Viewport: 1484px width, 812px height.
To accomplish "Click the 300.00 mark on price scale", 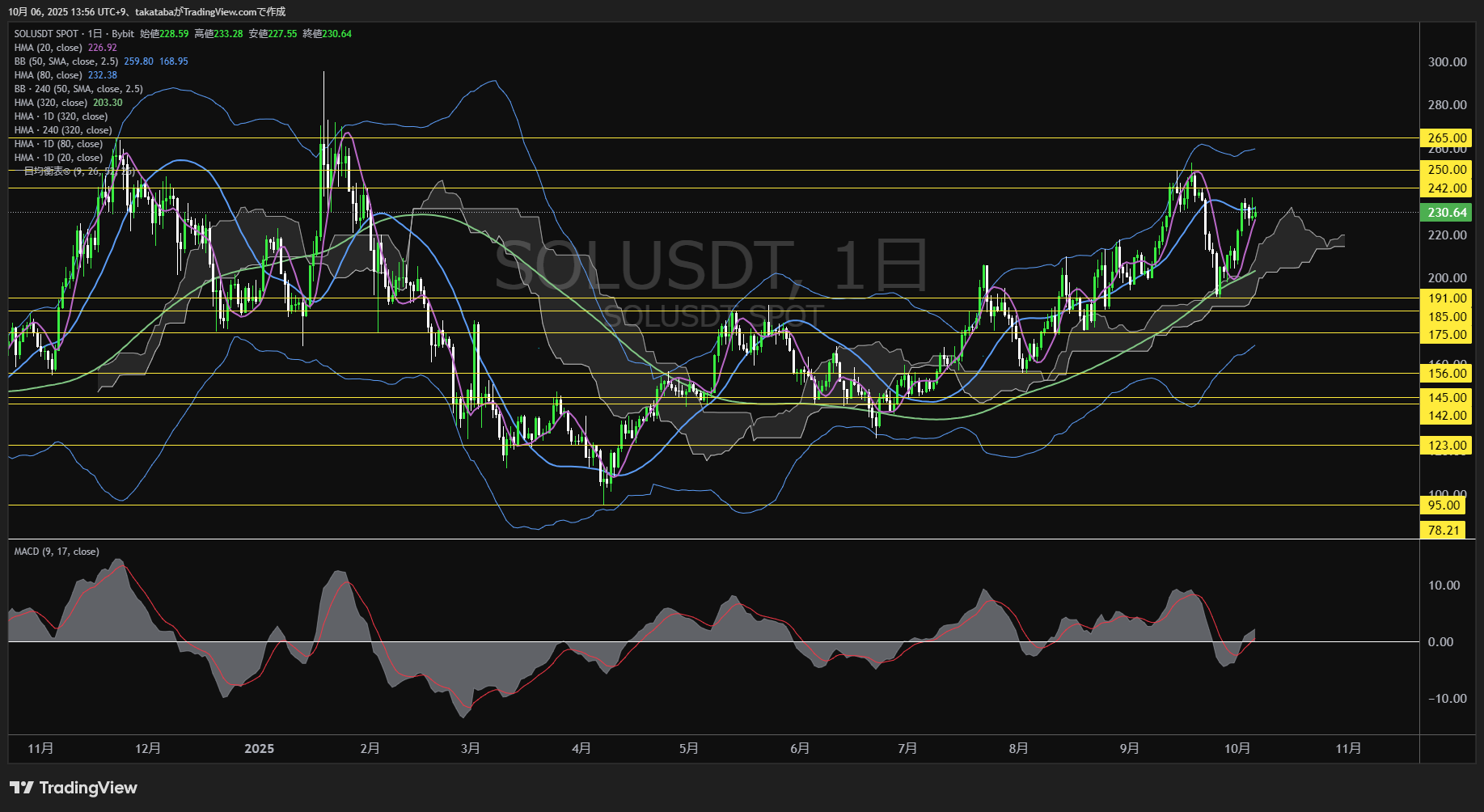I will click(x=1447, y=62).
